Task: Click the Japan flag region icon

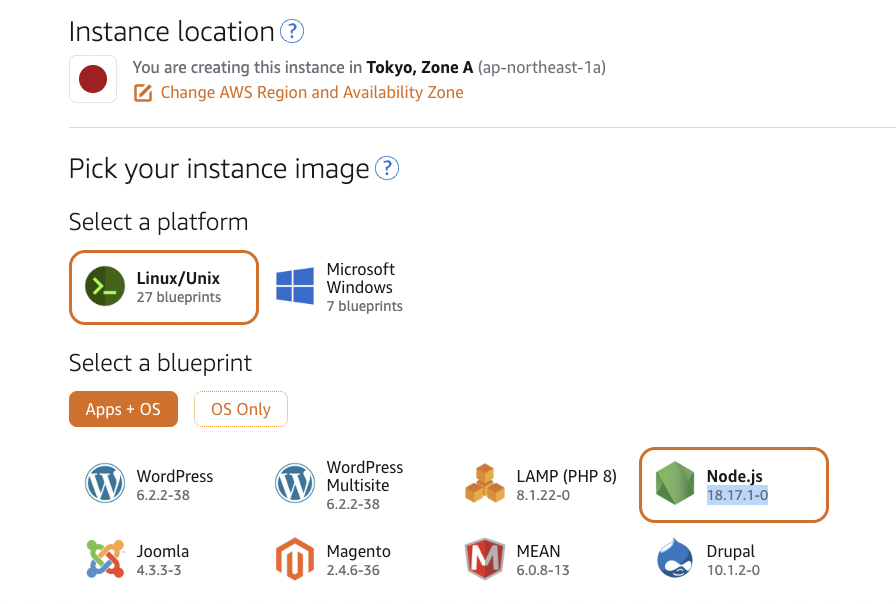Action: tap(93, 79)
